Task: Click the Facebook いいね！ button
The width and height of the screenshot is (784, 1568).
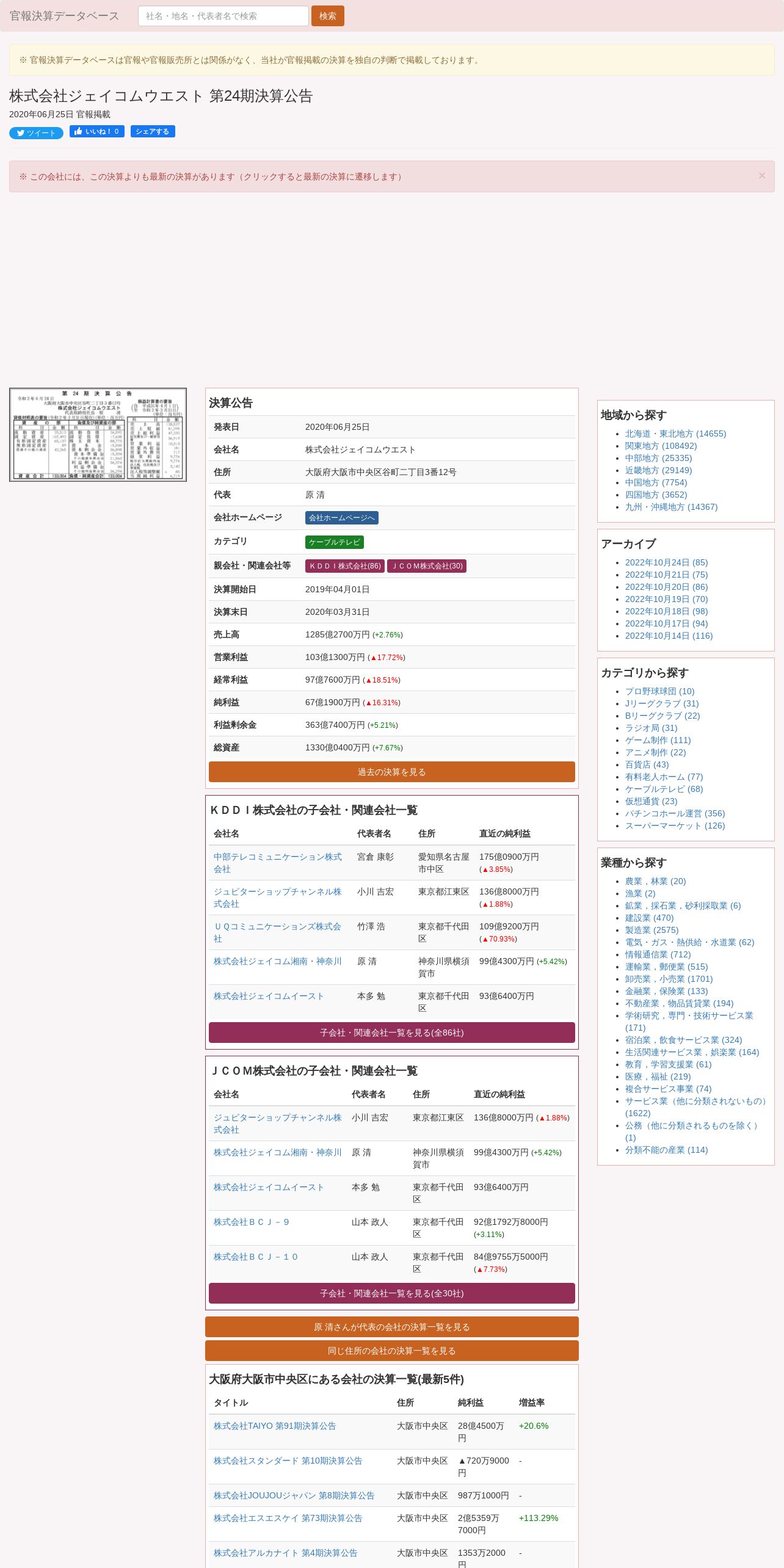Action: point(97,131)
